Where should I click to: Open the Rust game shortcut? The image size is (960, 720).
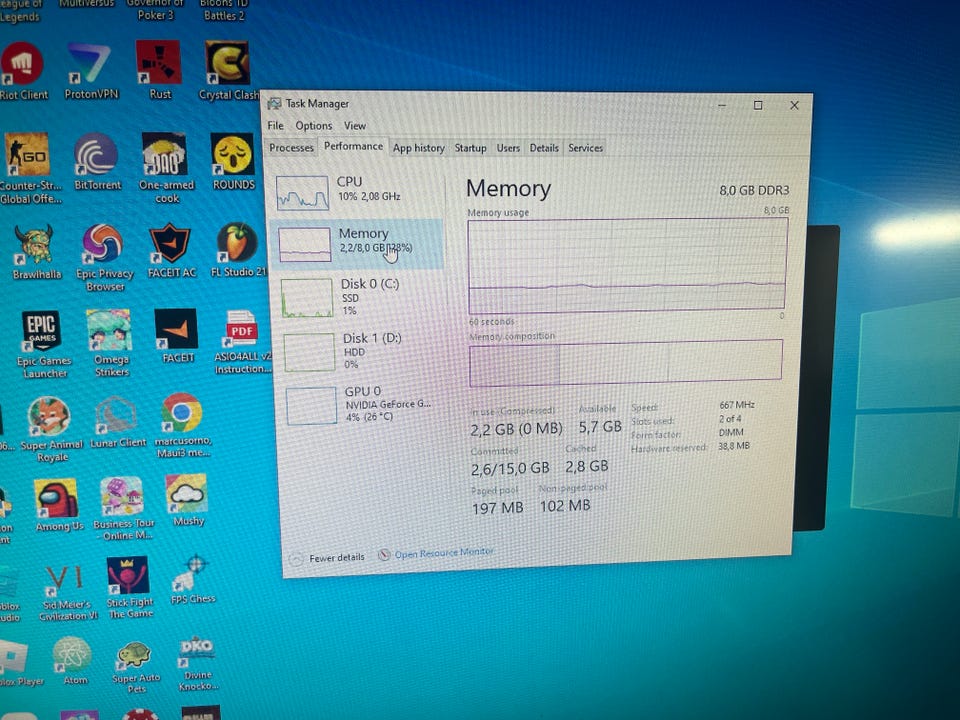tap(159, 70)
